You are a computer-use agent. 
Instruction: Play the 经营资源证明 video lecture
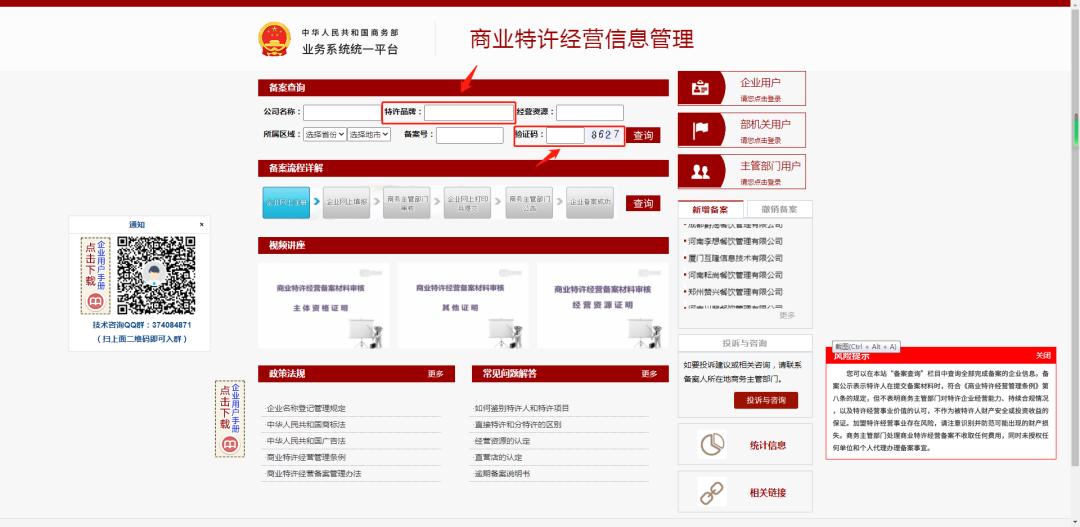603,306
